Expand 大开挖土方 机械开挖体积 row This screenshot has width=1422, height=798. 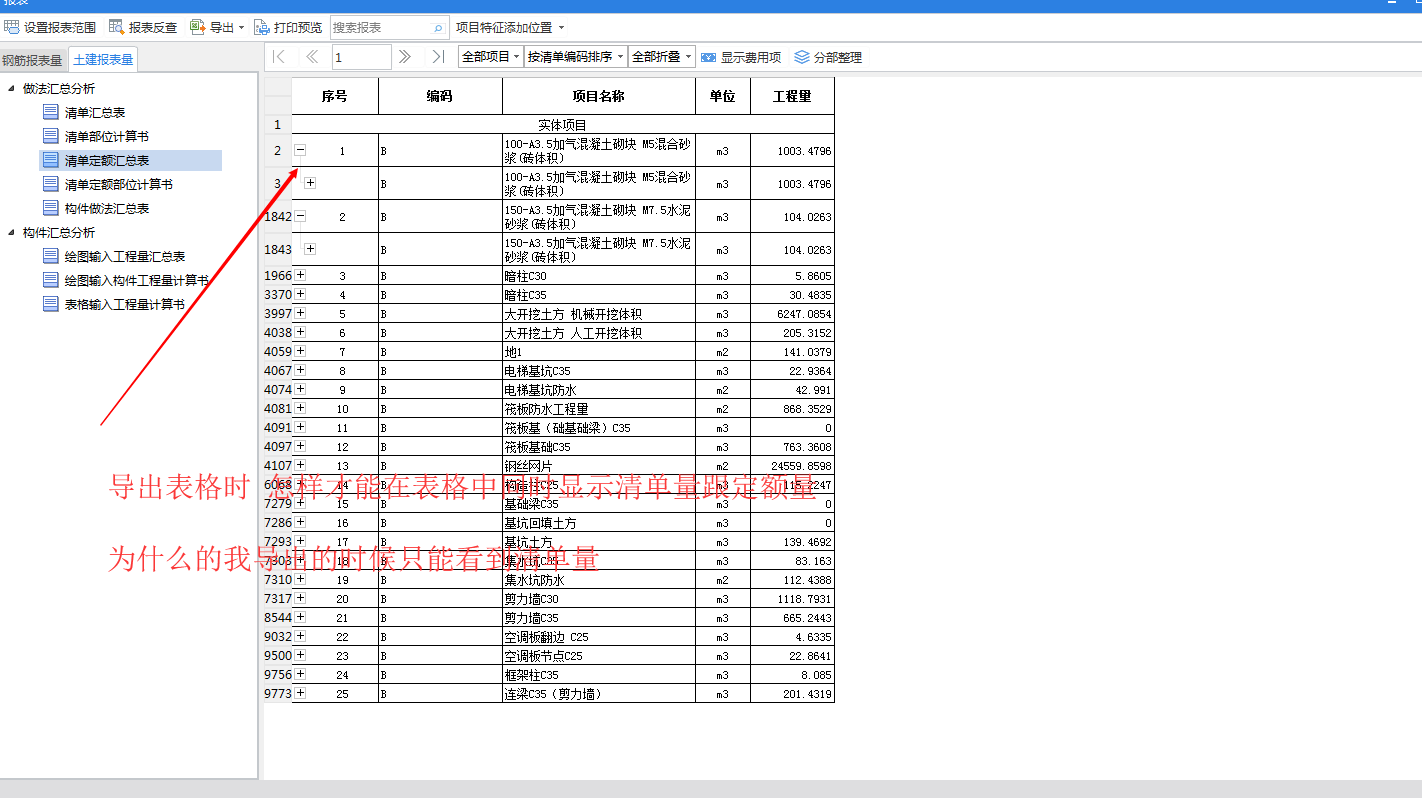tap(300, 313)
